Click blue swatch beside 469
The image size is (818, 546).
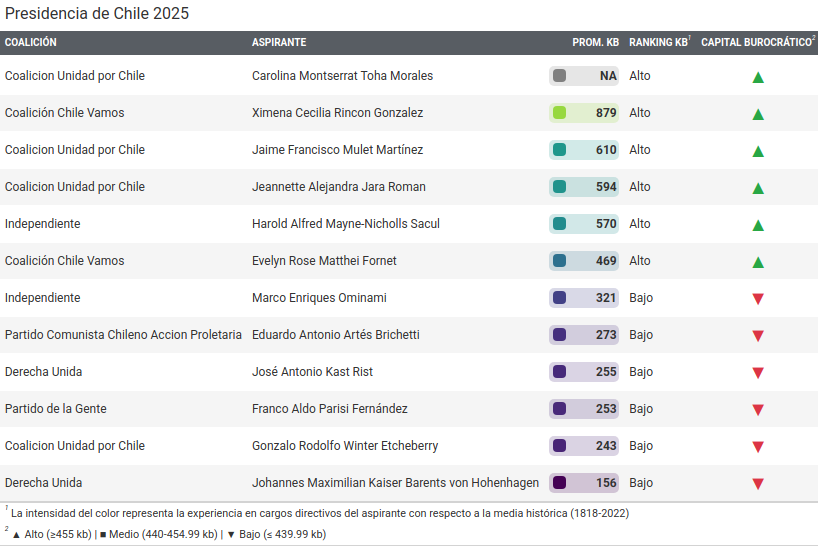pyautogui.click(x=559, y=261)
